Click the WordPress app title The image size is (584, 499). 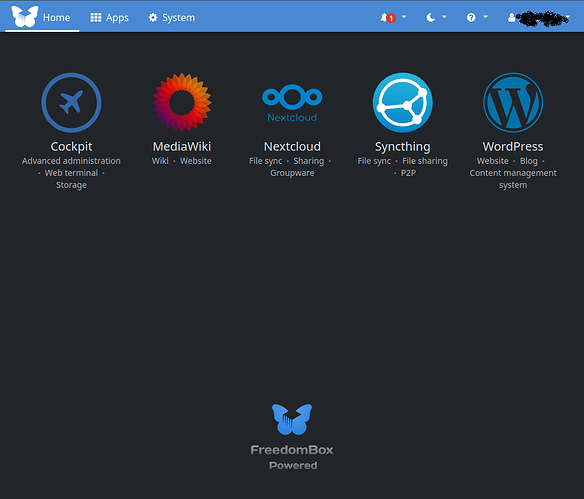pyautogui.click(x=513, y=146)
